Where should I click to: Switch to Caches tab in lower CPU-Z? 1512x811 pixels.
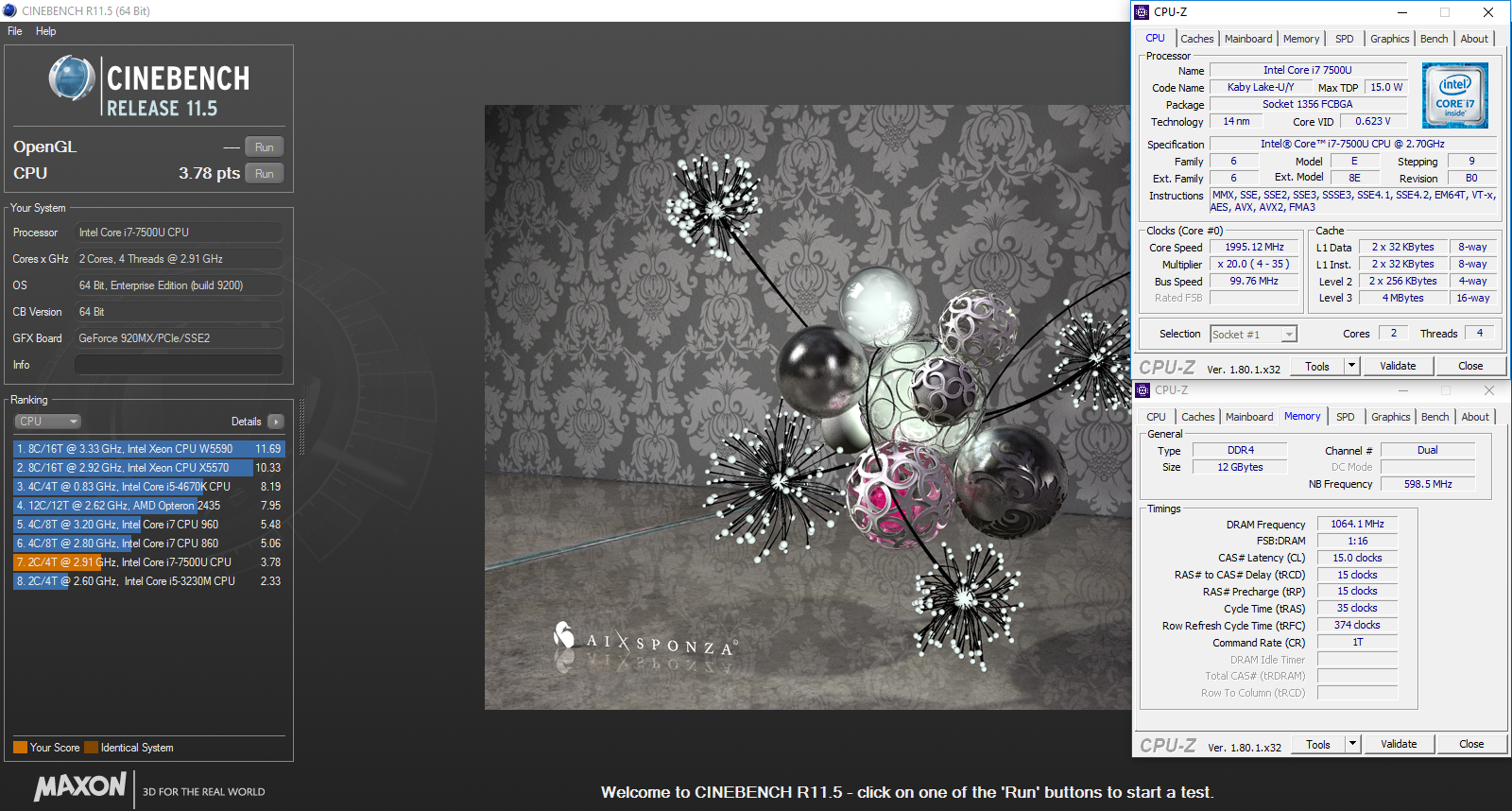pos(1197,417)
